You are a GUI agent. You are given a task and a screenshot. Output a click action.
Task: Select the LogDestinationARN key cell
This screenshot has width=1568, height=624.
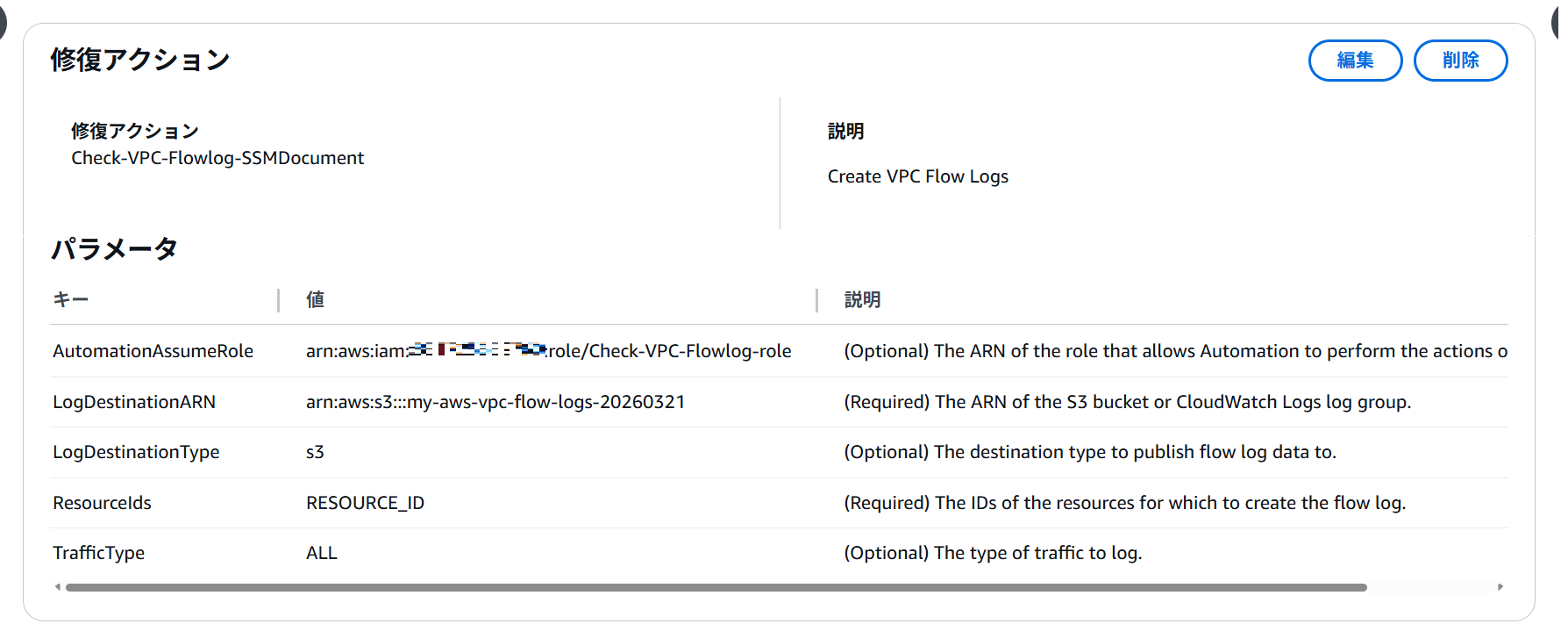[x=134, y=402]
